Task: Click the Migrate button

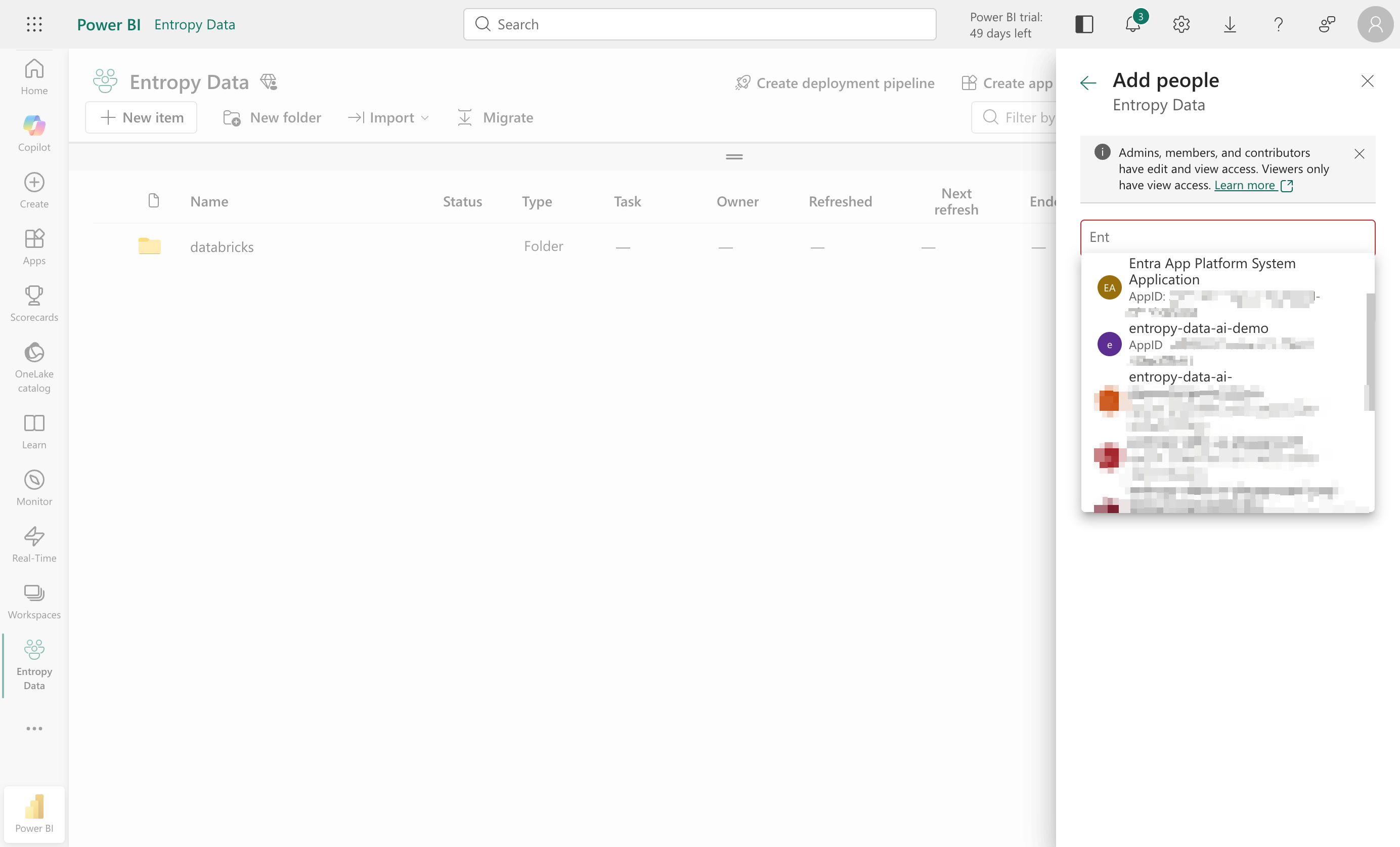Action: (496, 118)
